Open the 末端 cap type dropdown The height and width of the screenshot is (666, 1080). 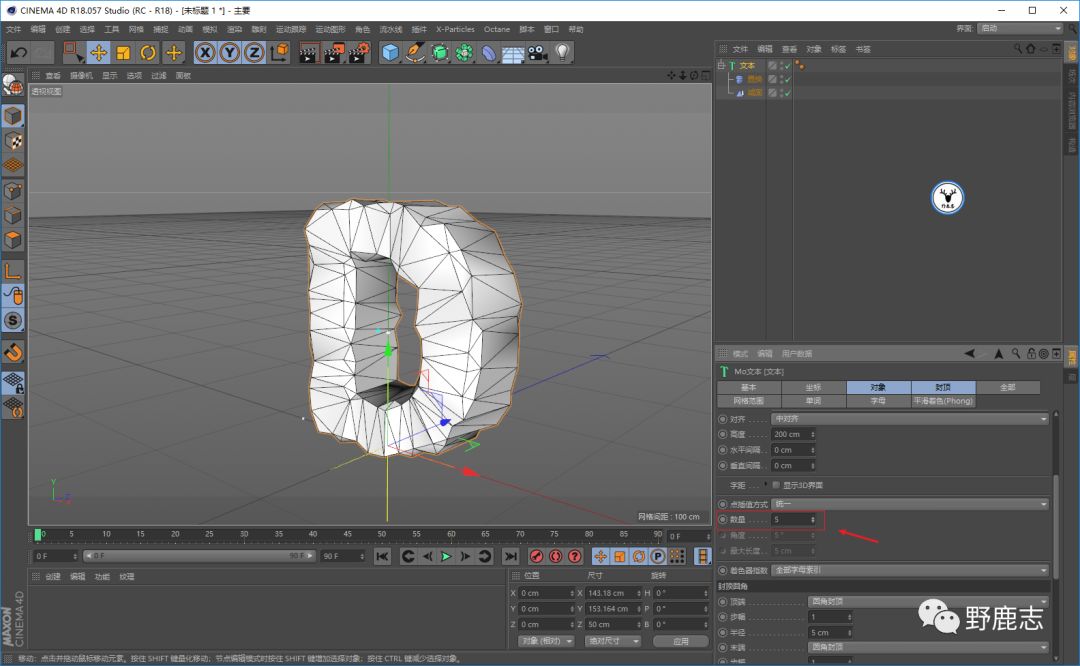coord(928,647)
